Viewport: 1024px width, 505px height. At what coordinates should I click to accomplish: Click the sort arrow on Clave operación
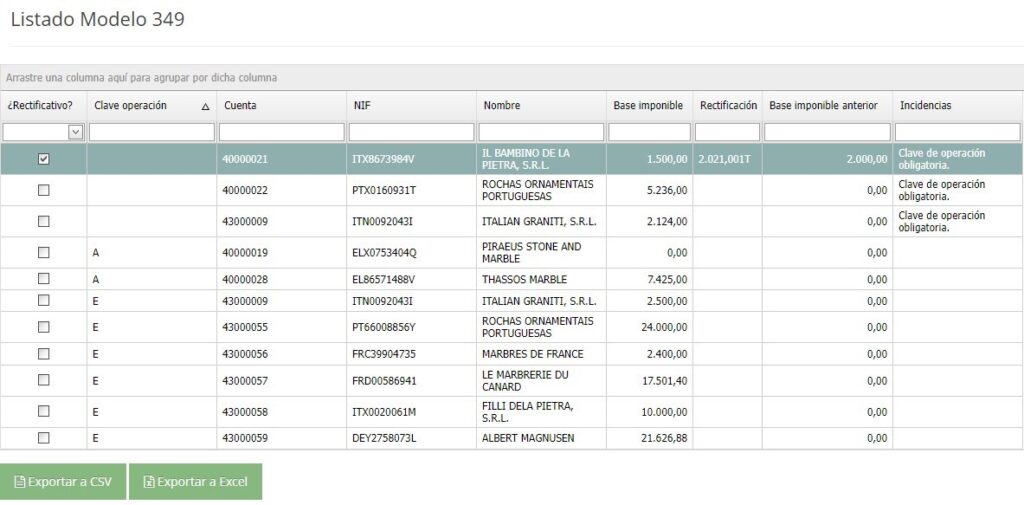pyautogui.click(x=205, y=106)
